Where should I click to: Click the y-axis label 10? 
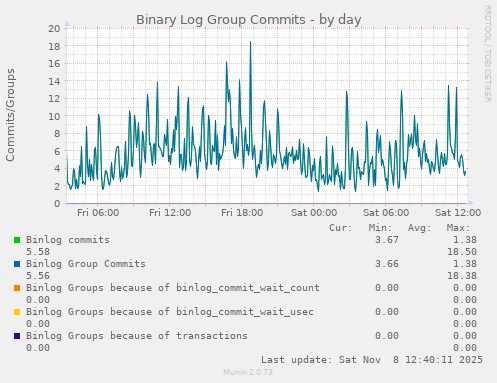tap(54, 116)
